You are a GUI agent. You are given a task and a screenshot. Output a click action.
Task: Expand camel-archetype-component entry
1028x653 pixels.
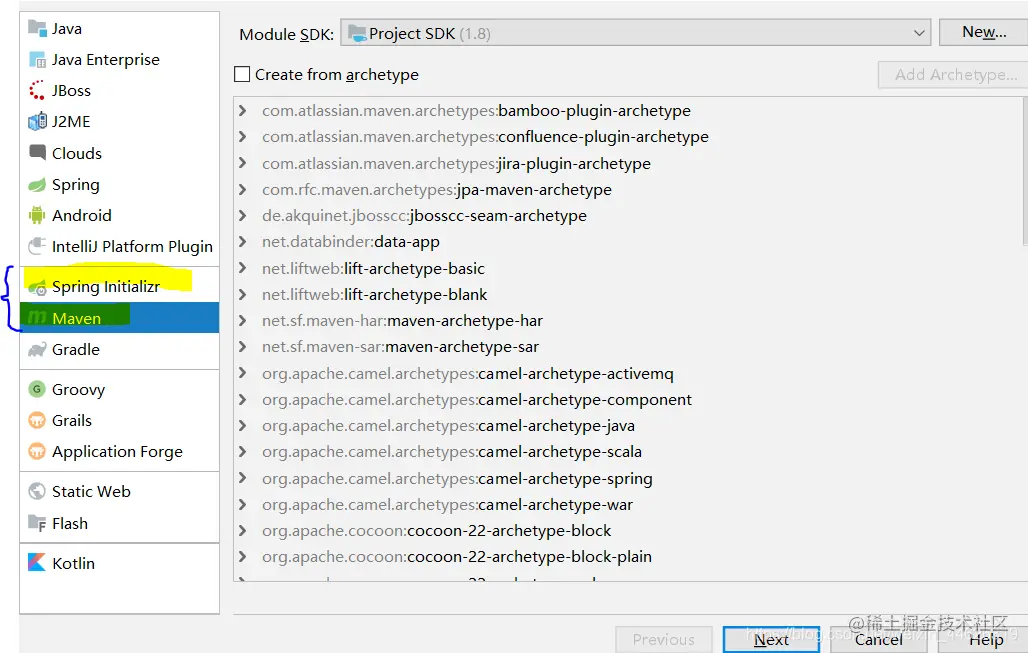click(243, 399)
